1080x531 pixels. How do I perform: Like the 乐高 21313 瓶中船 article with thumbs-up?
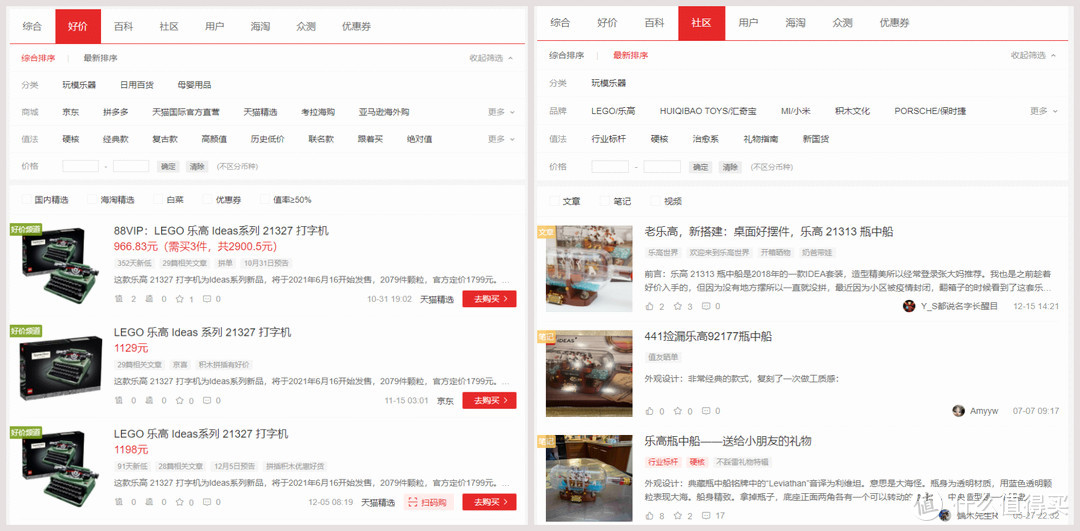[650, 306]
